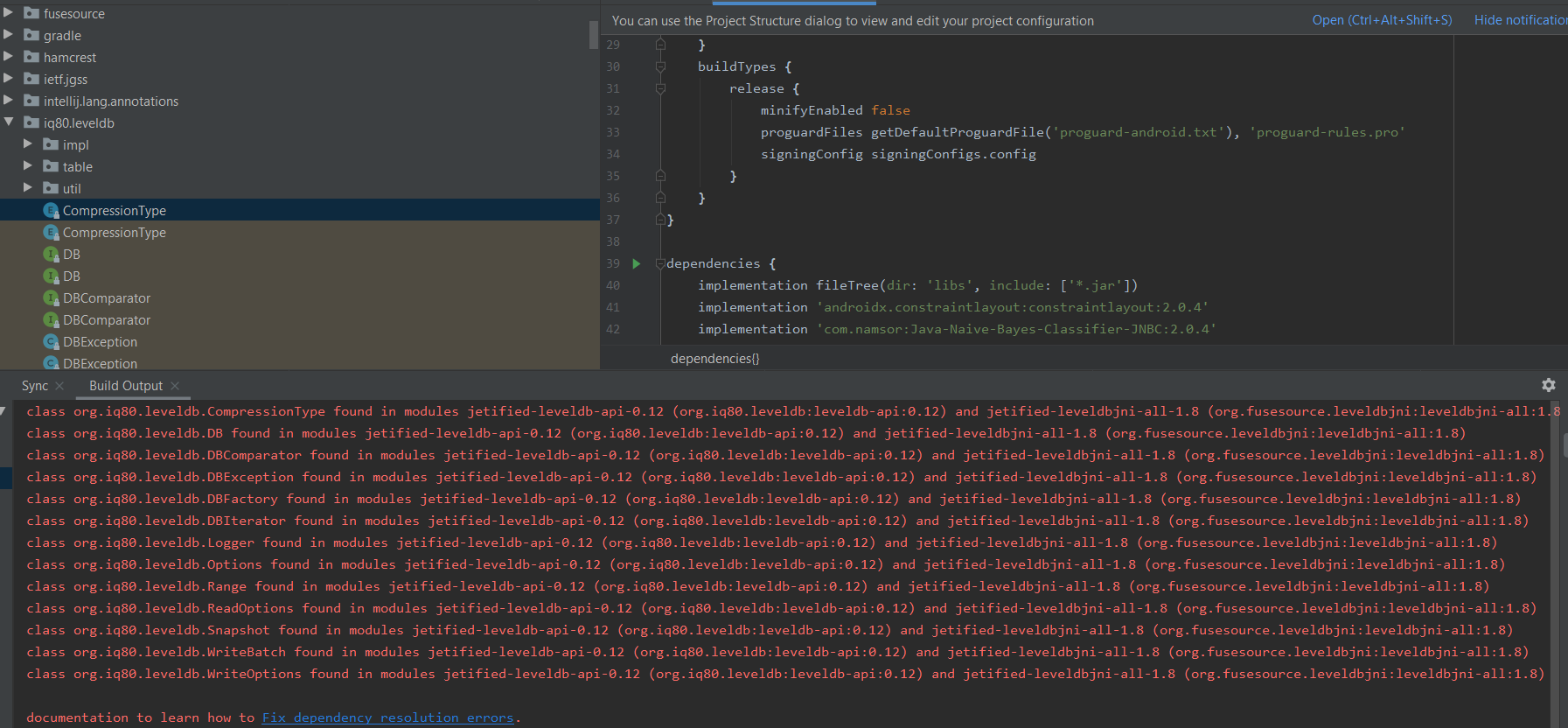
Task: Click the impl subpackage folder icon
Action: [51, 144]
